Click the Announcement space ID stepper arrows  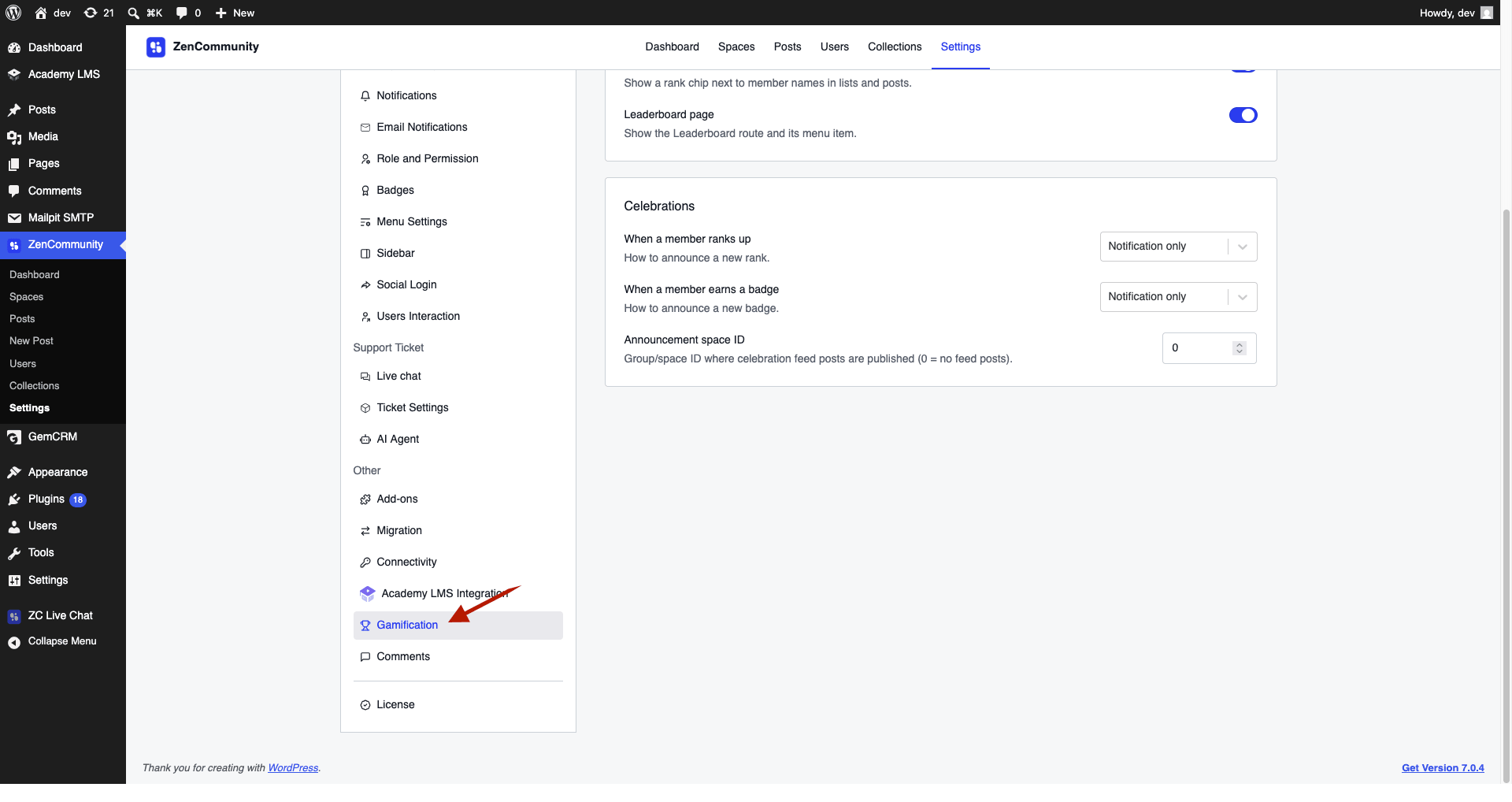point(1240,348)
